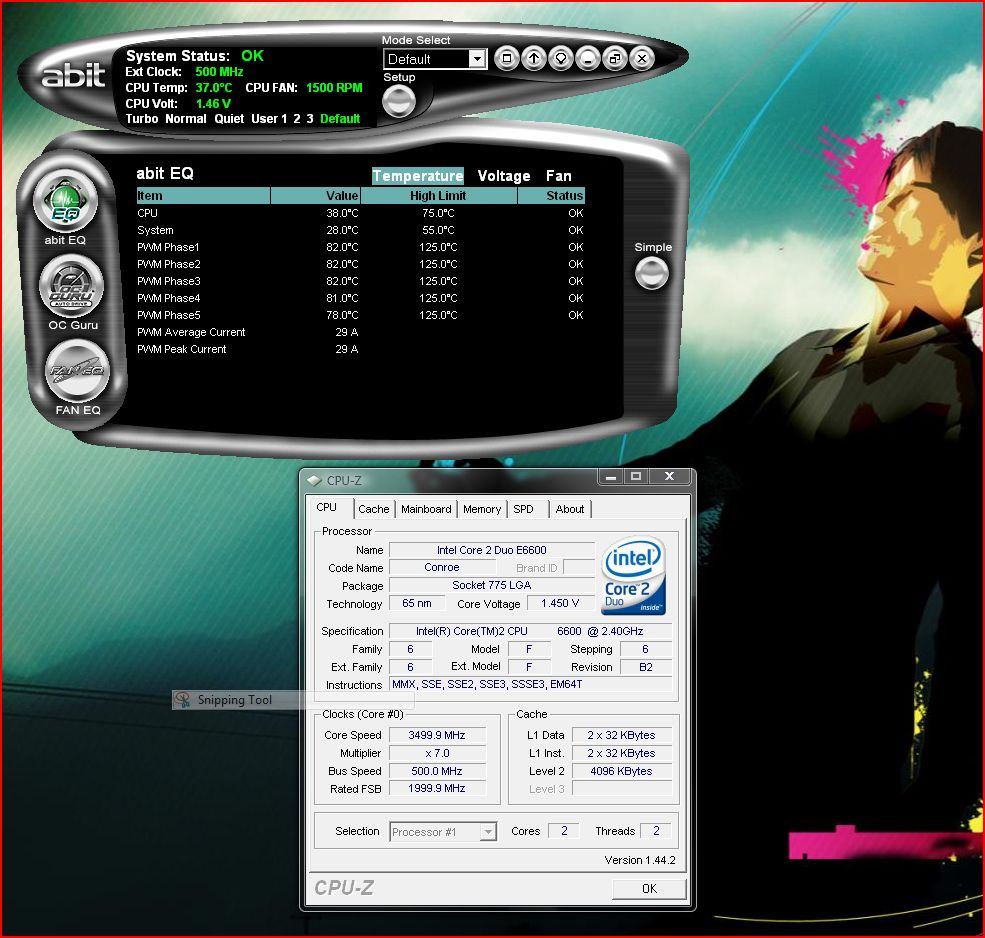Select the PWM Phase5 row
This screenshot has height=938, width=985.
click(361, 315)
